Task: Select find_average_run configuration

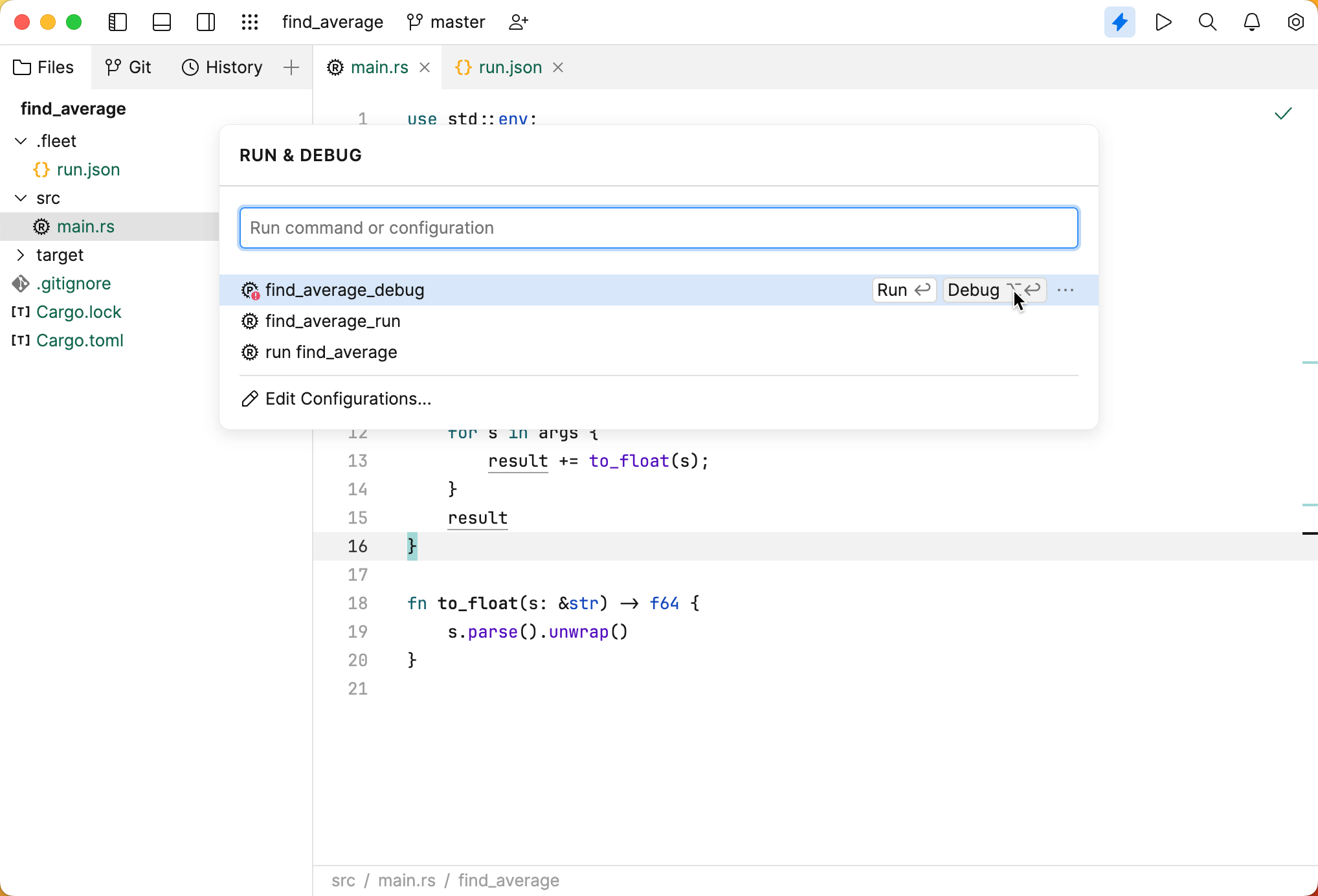Action: [333, 321]
